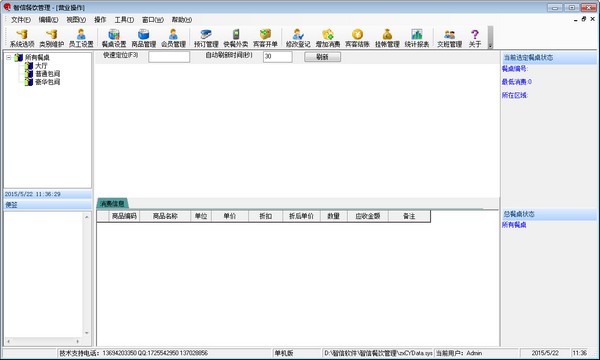This screenshot has height=360, width=600.
Task: Open 挂帐管理 credit account management
Action: [387, 38]
